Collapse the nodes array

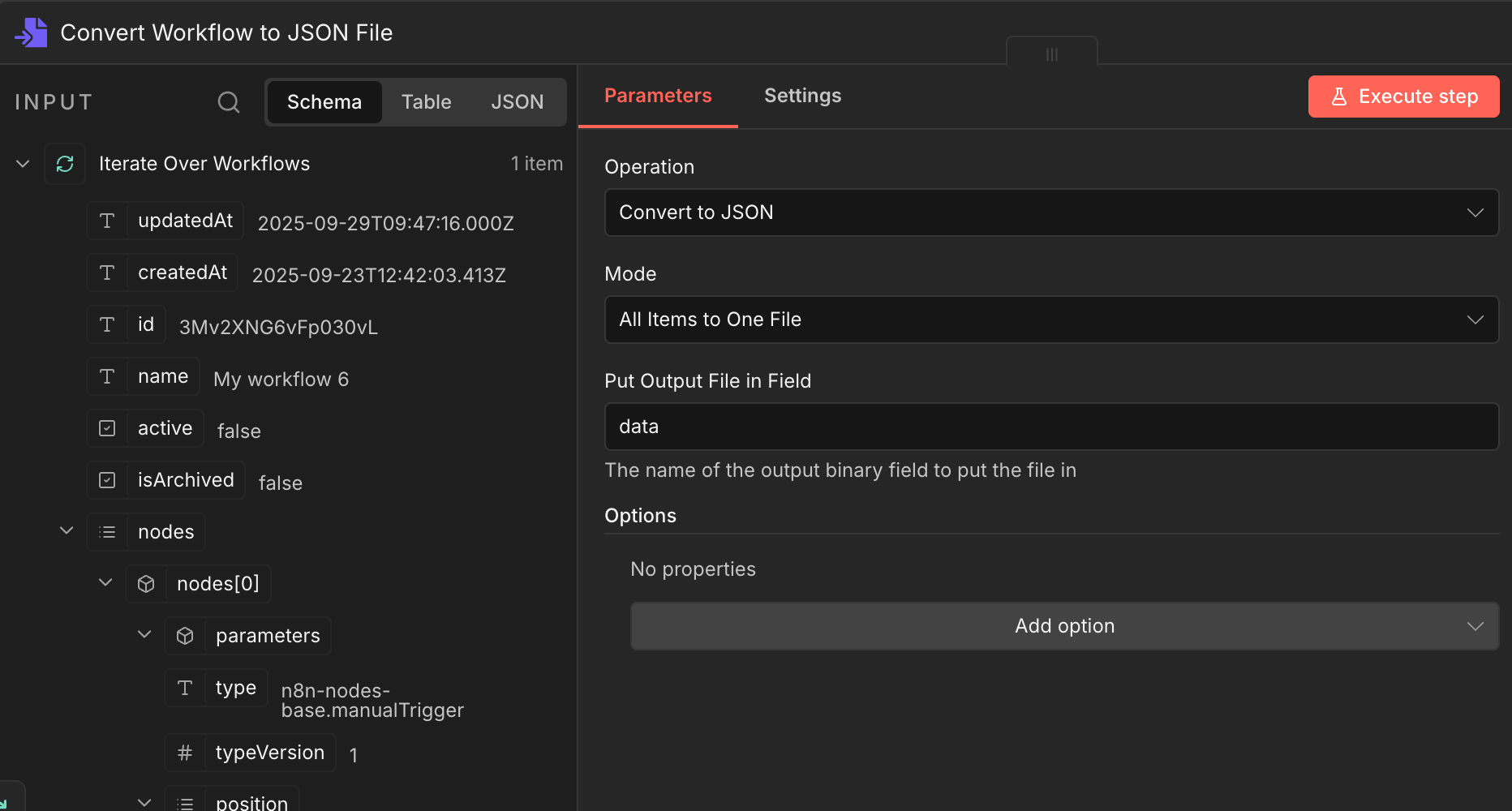67,530
